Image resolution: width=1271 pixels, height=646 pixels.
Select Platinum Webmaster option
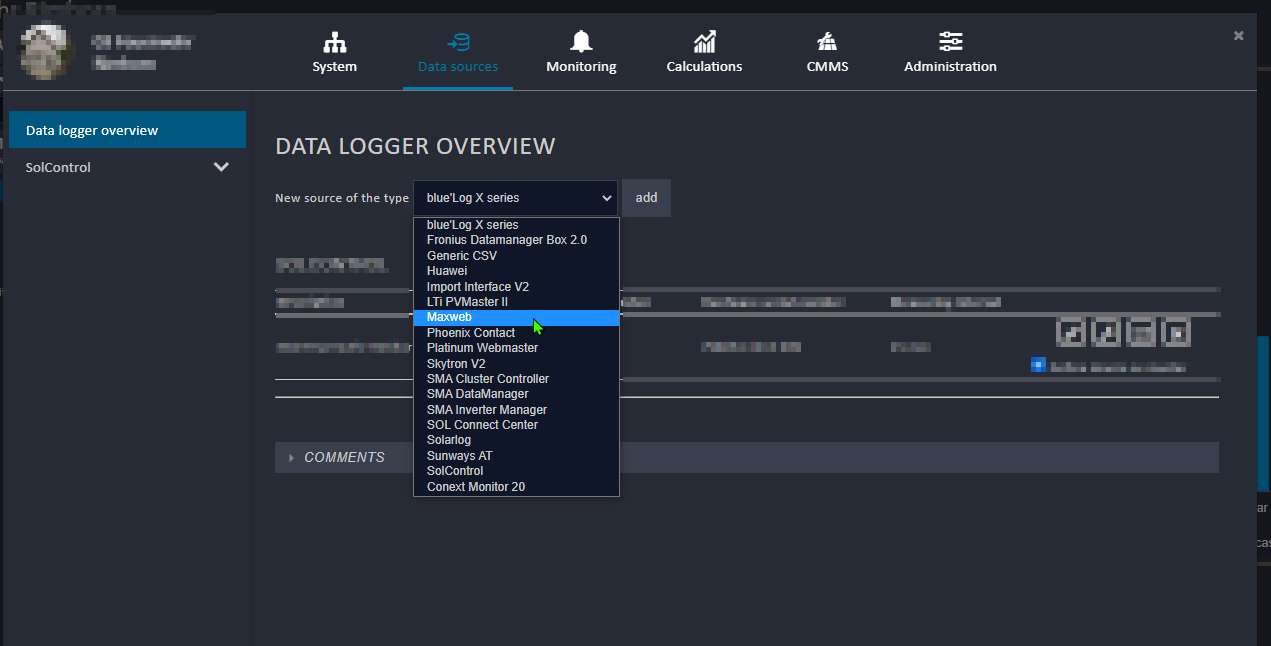pos(516,348)
